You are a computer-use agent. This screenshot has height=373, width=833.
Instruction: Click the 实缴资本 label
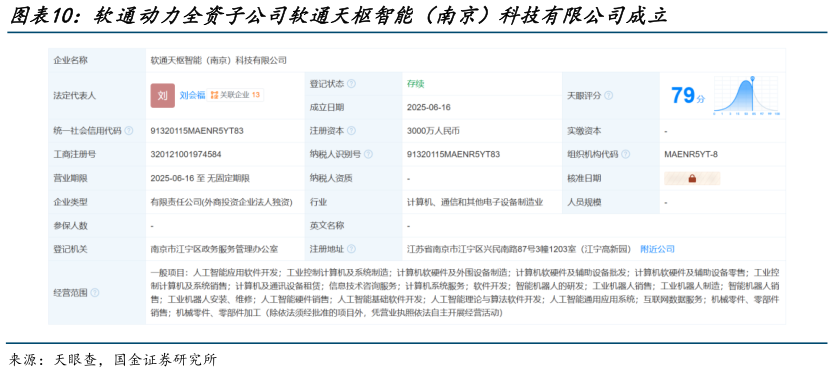pyautogui.click(x=584, y=131)
